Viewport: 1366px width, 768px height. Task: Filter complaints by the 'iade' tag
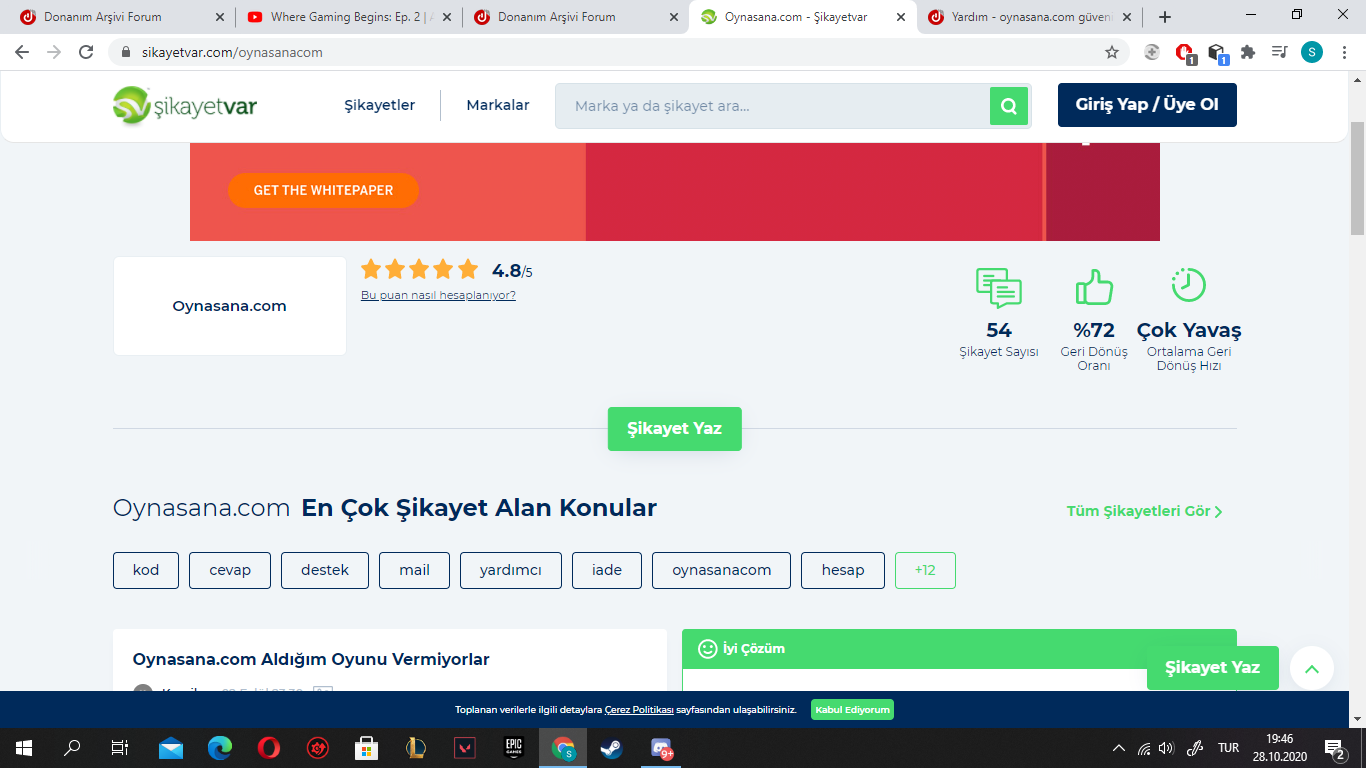coord(607,570)
